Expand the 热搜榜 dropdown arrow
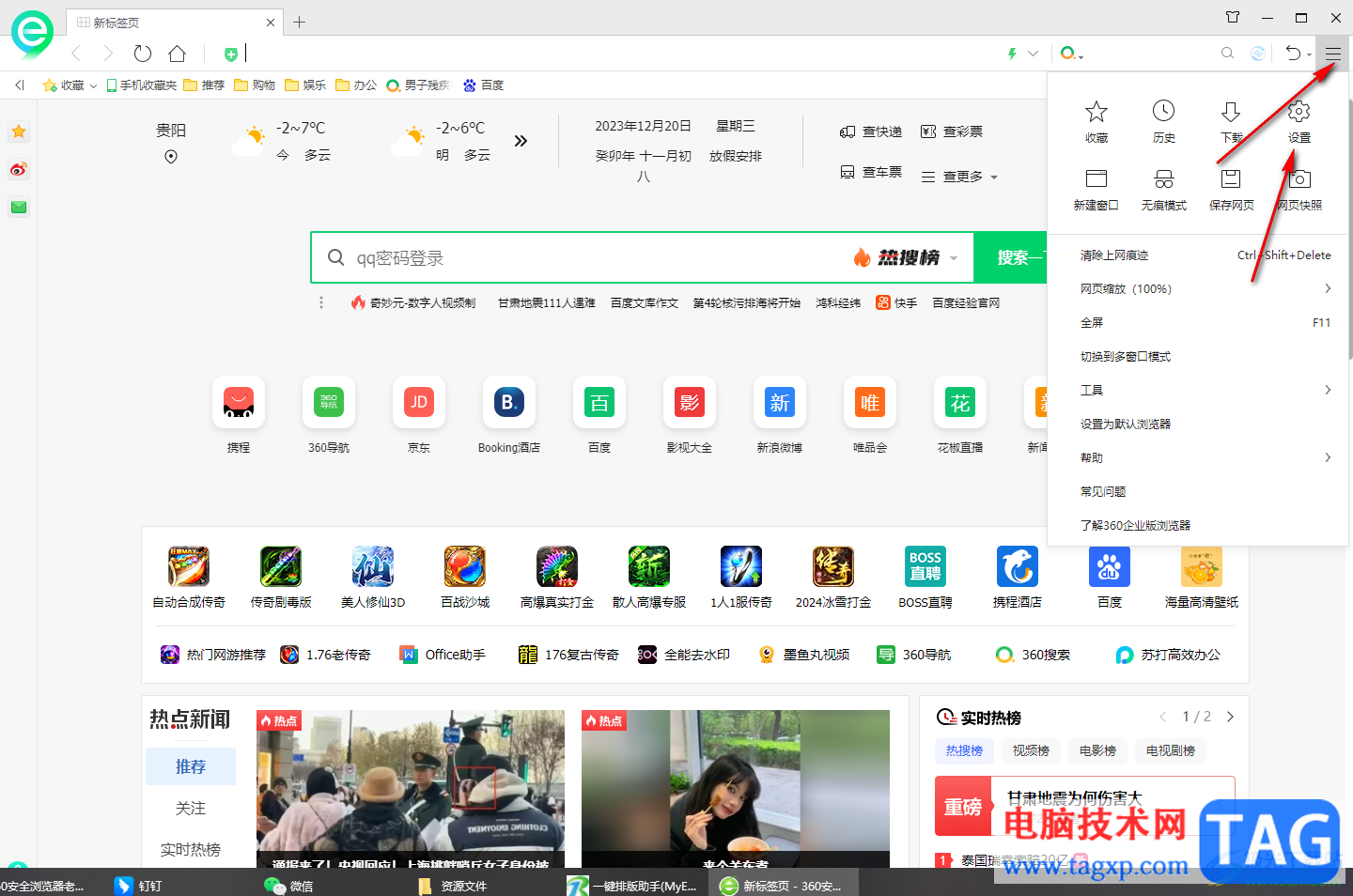This screenshot has height=896, width=1353. (x=954, y=258)
